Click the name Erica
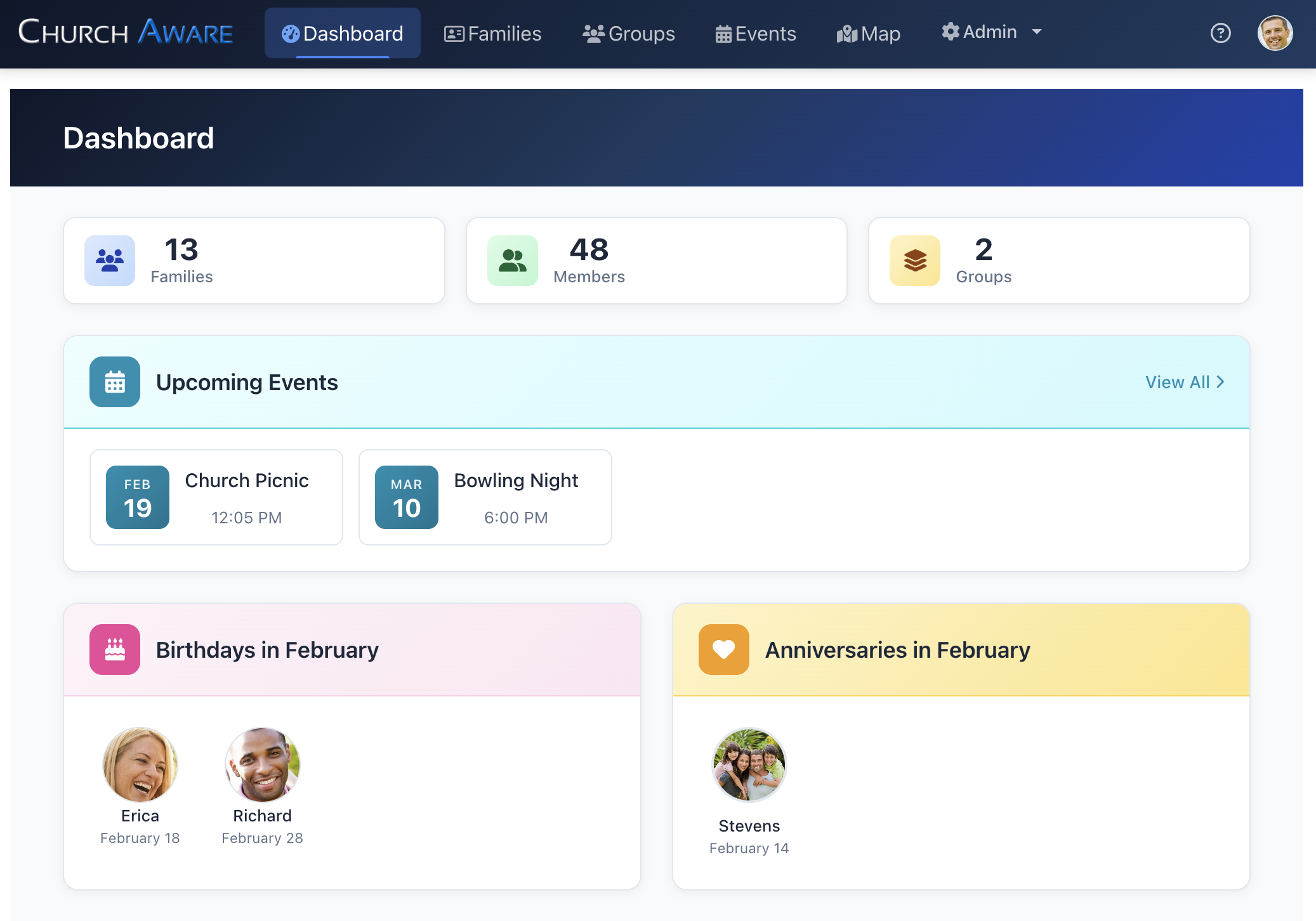 (x=140, y=816)
